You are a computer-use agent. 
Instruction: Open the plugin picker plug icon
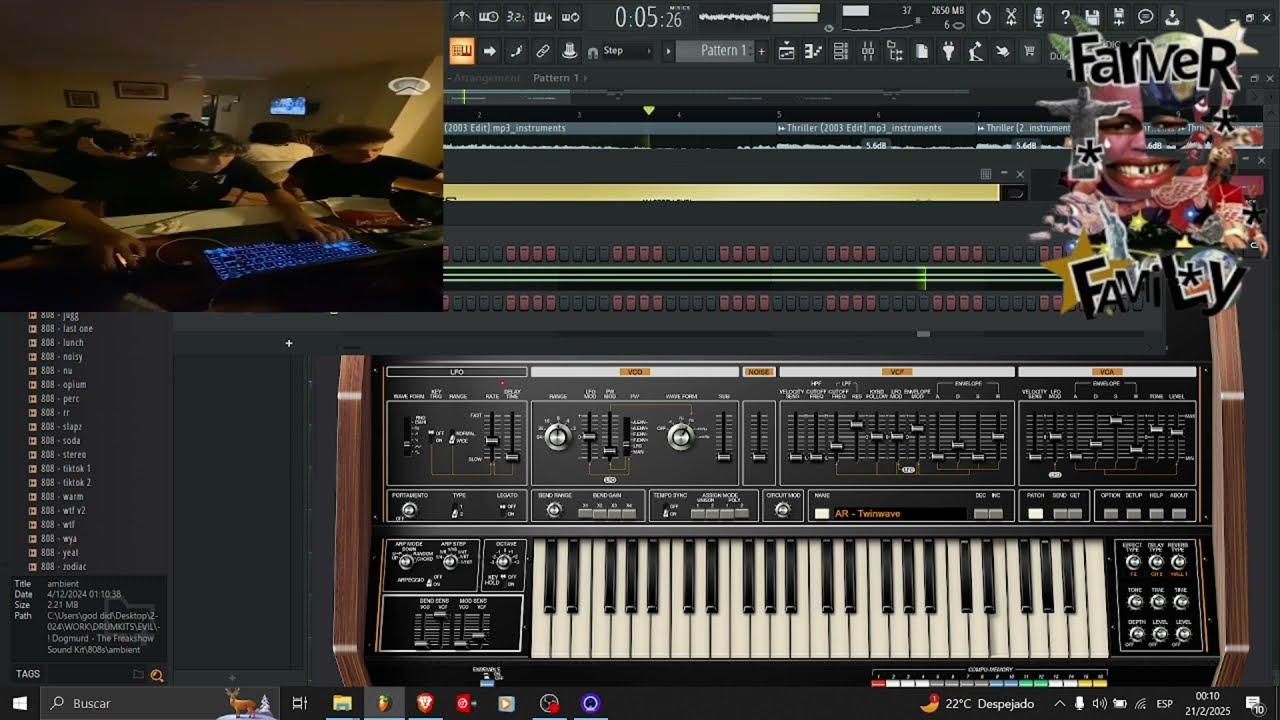point(949,51)
